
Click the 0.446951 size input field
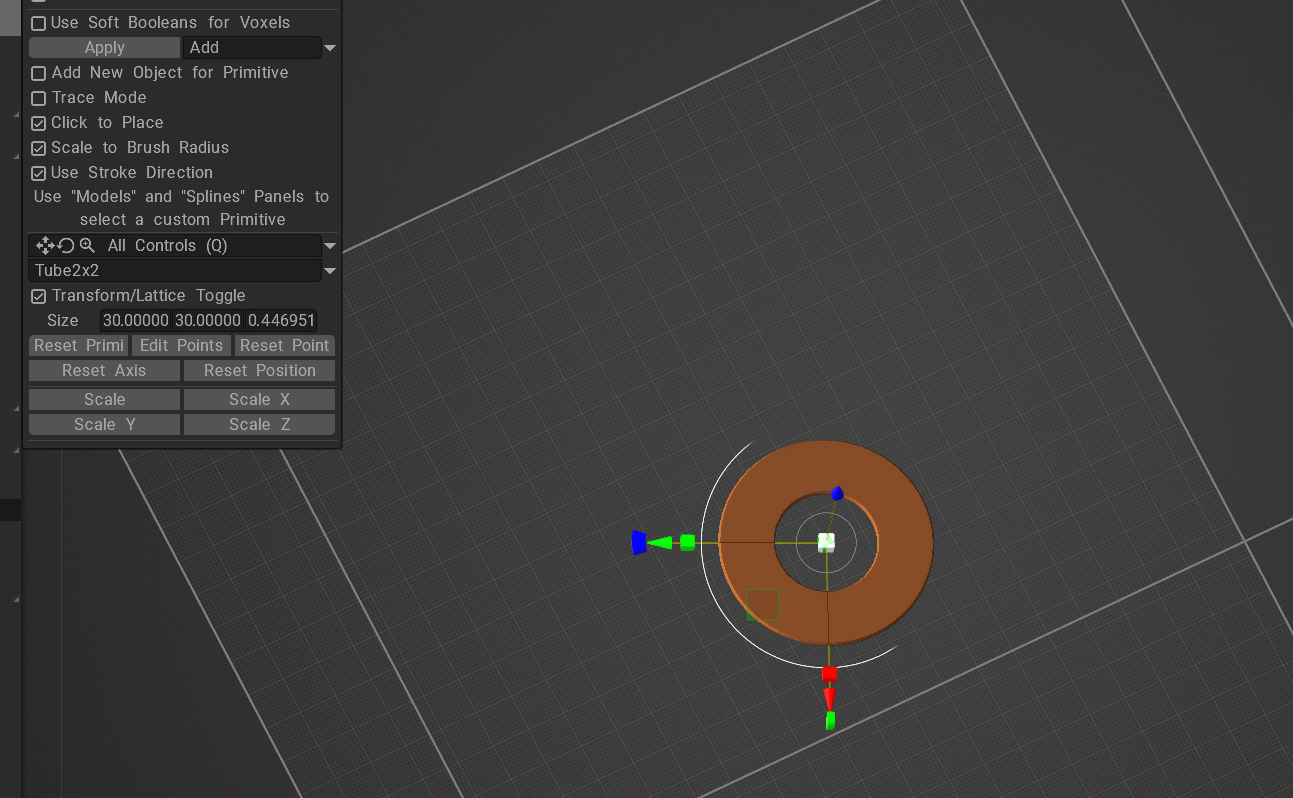click(x=281, y=321)
